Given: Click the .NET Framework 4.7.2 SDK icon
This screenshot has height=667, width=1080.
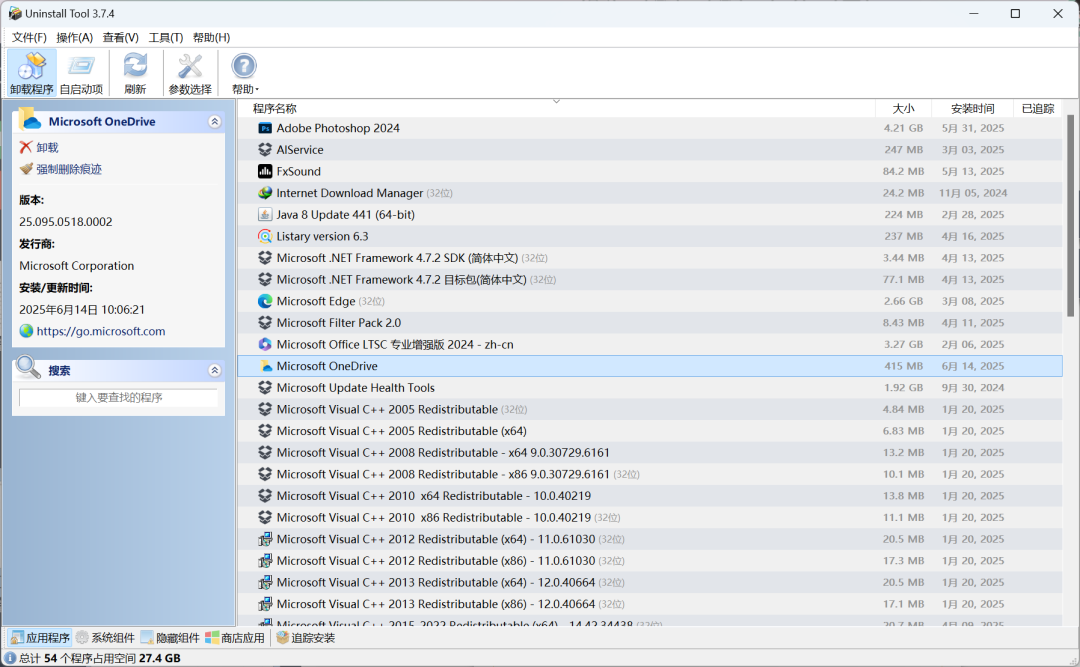Looking at the screenshot, I should pos(265,258).
